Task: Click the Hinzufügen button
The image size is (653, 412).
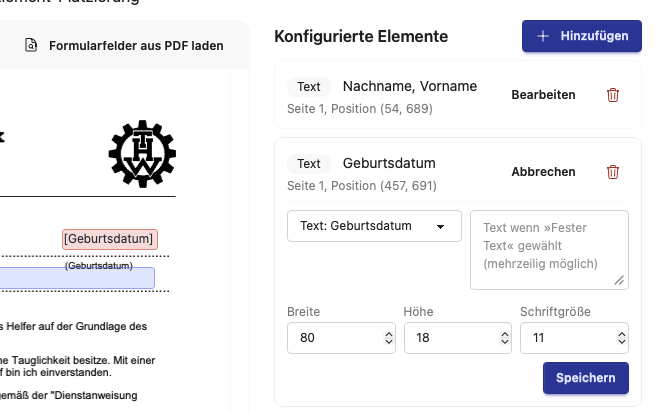Action: [x=581, y=36]
